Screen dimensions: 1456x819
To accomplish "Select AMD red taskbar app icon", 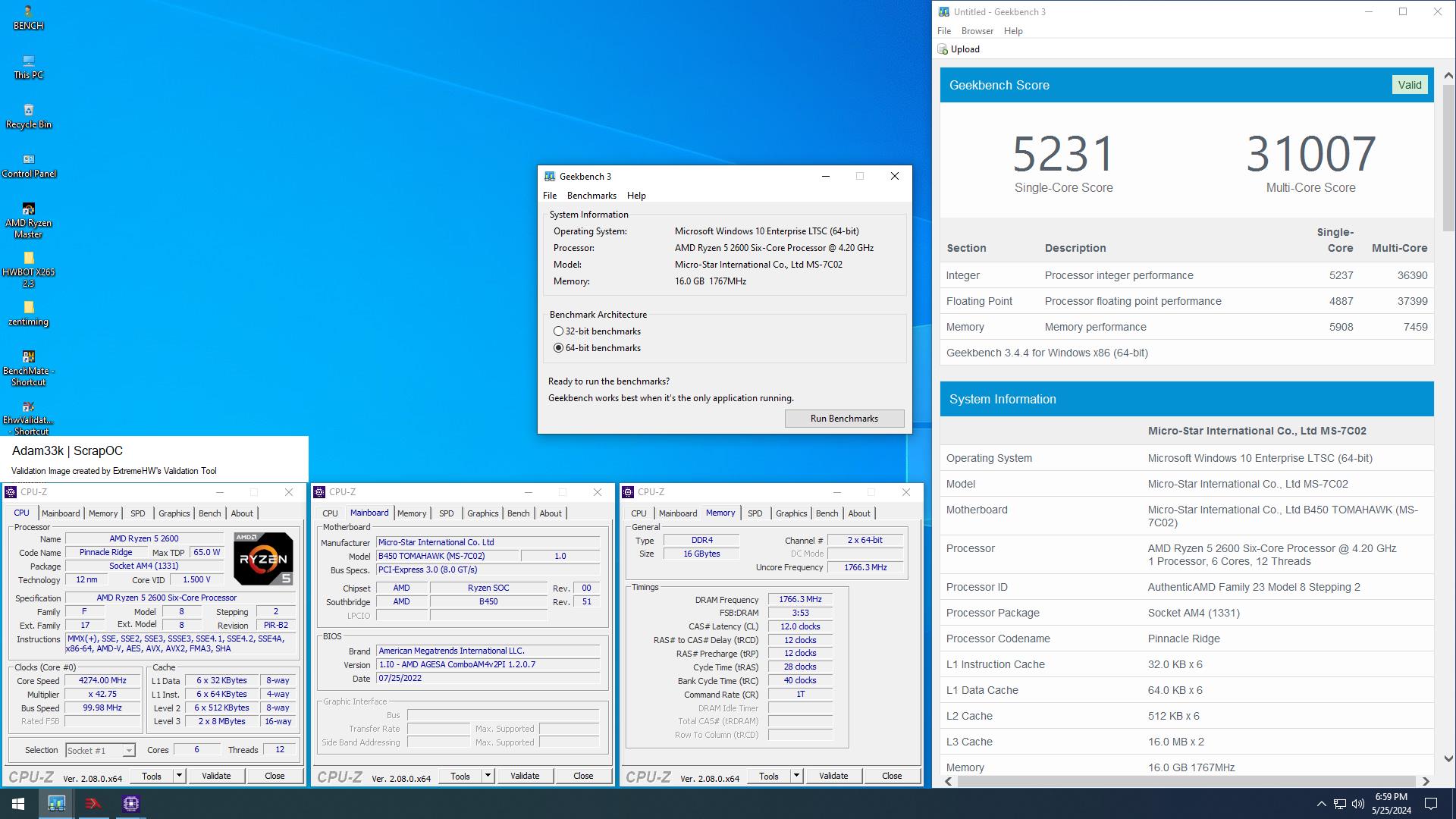I will pos(93,804).
